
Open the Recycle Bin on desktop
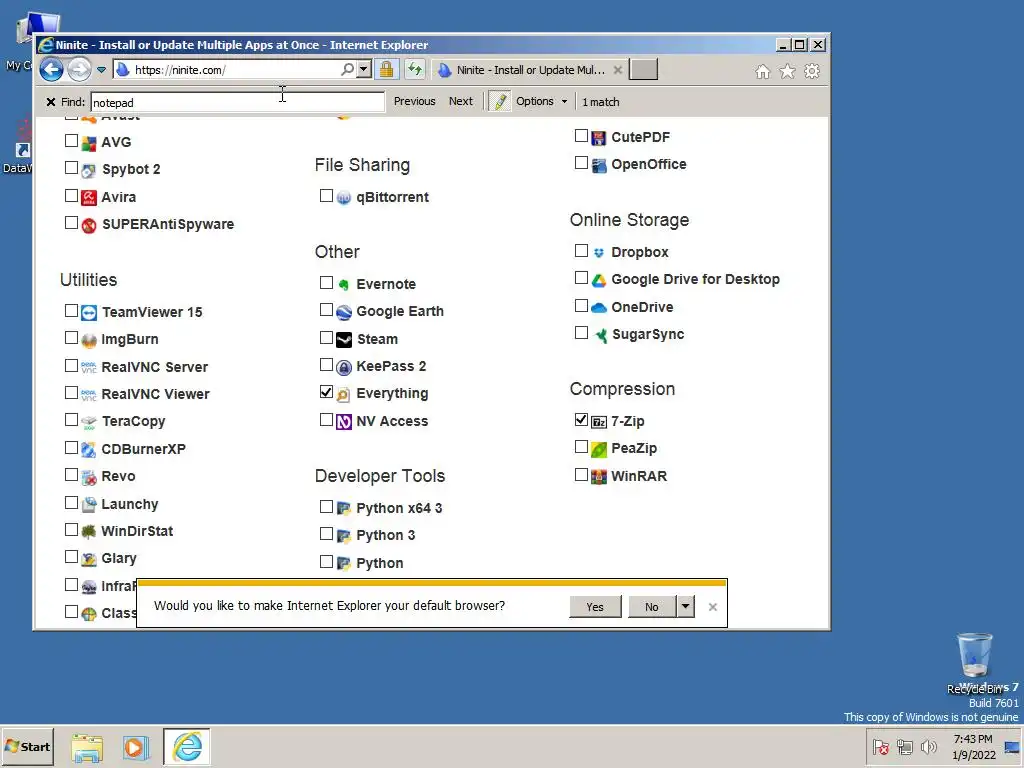974,663
